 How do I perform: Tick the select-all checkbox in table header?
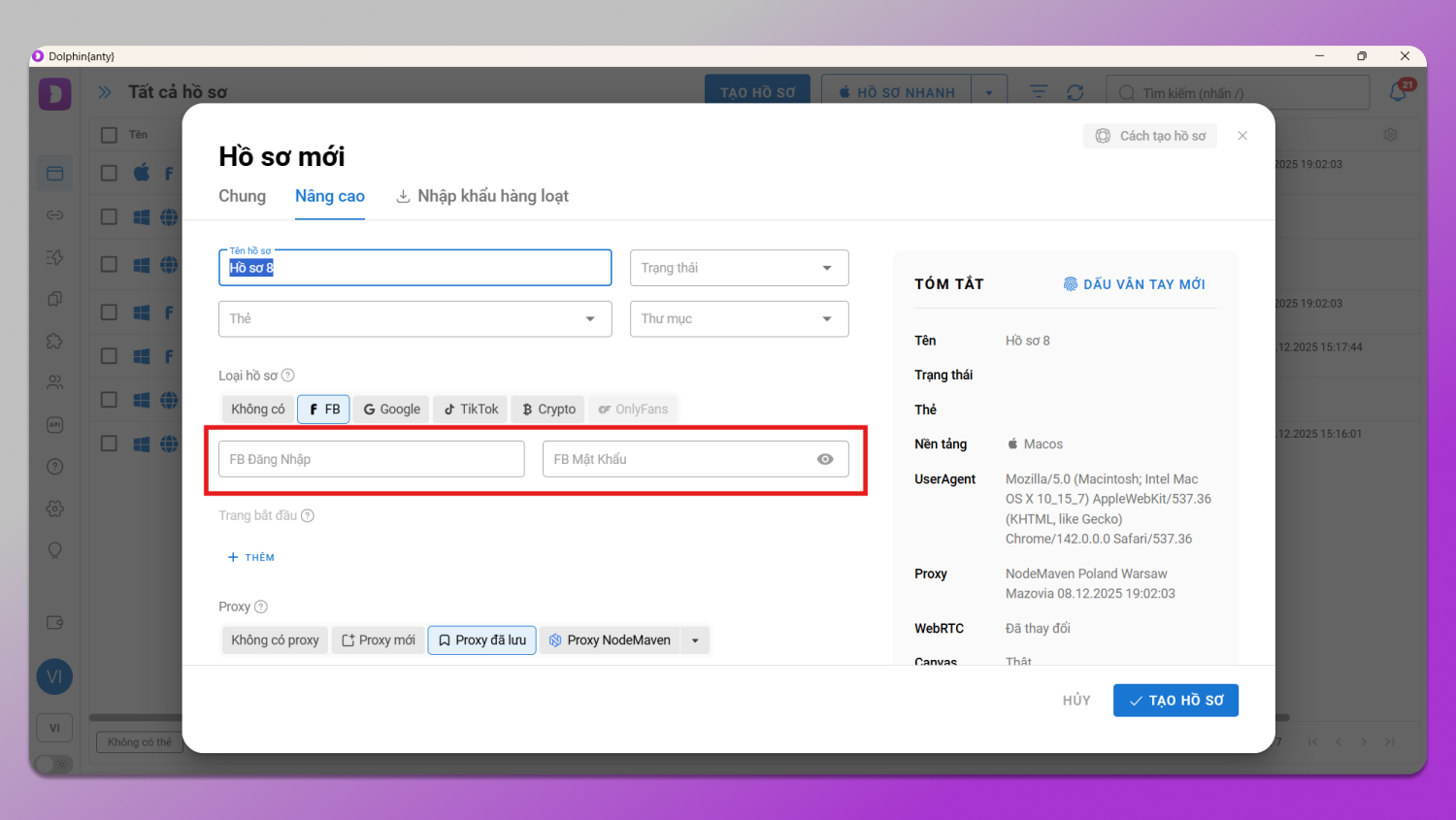[110, 135]
